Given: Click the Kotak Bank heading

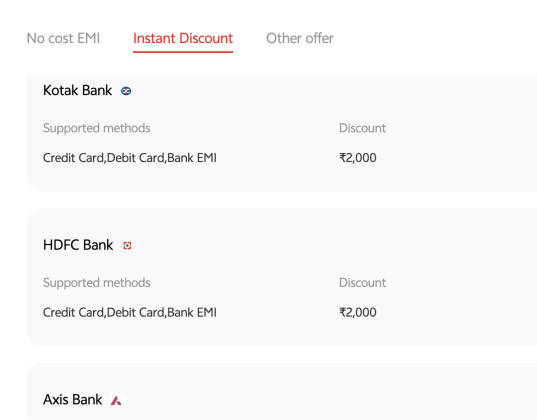Looking at the screenshot, I should coord(77,91).
